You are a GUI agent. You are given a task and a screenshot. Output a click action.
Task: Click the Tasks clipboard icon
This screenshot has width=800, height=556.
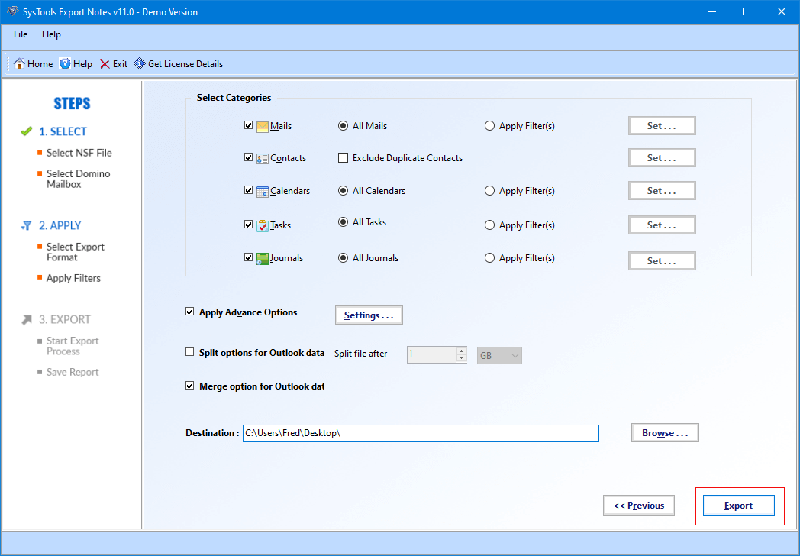point(262,225)
